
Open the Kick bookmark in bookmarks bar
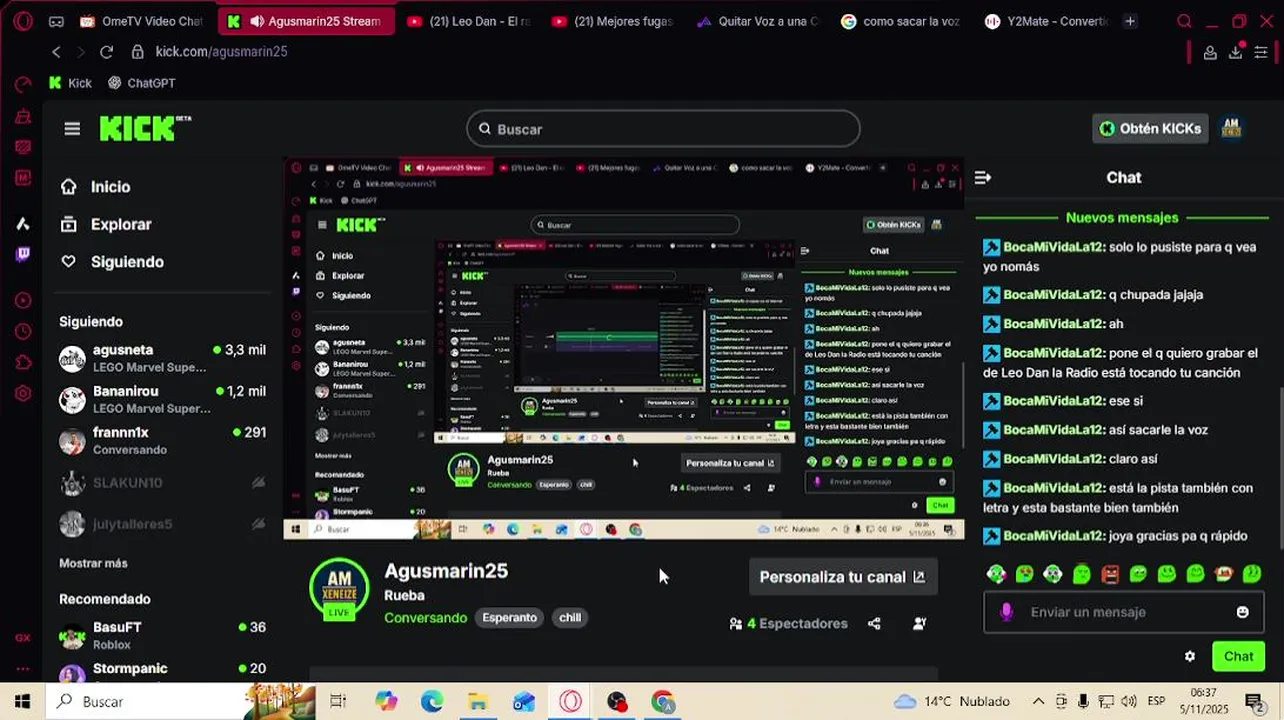(x=70, y=83)
